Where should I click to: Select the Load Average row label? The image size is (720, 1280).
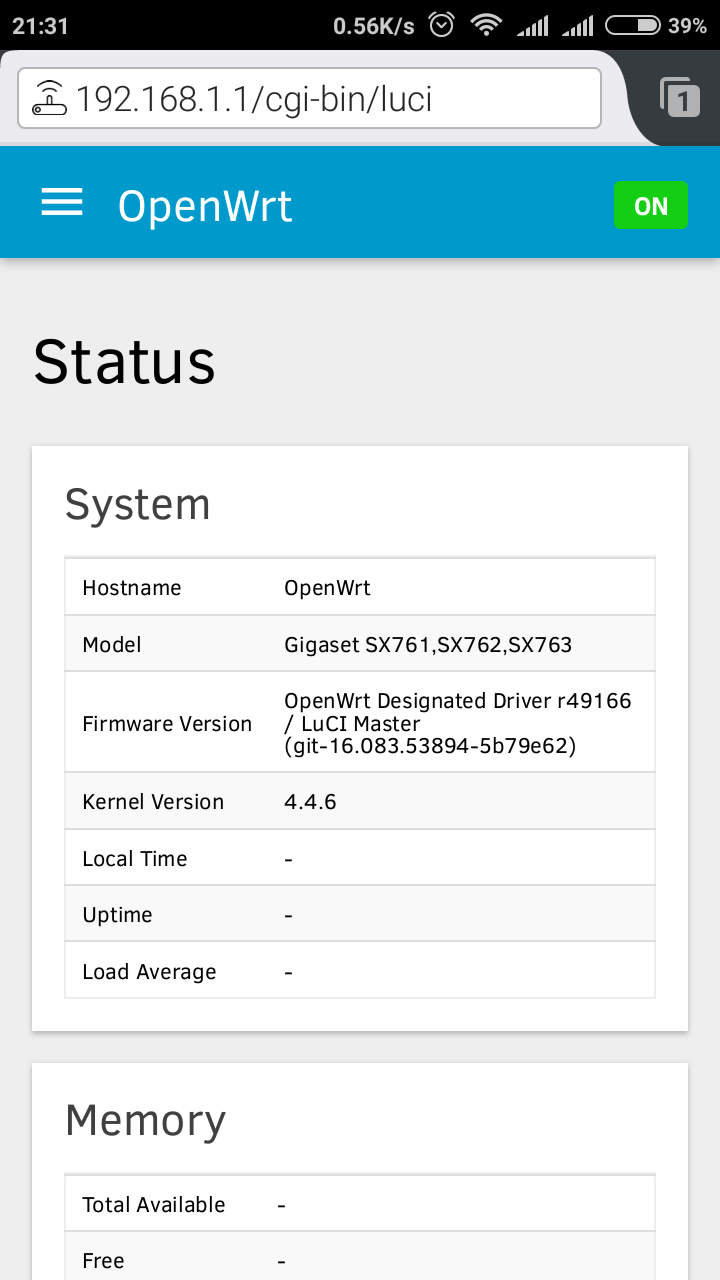149,972
